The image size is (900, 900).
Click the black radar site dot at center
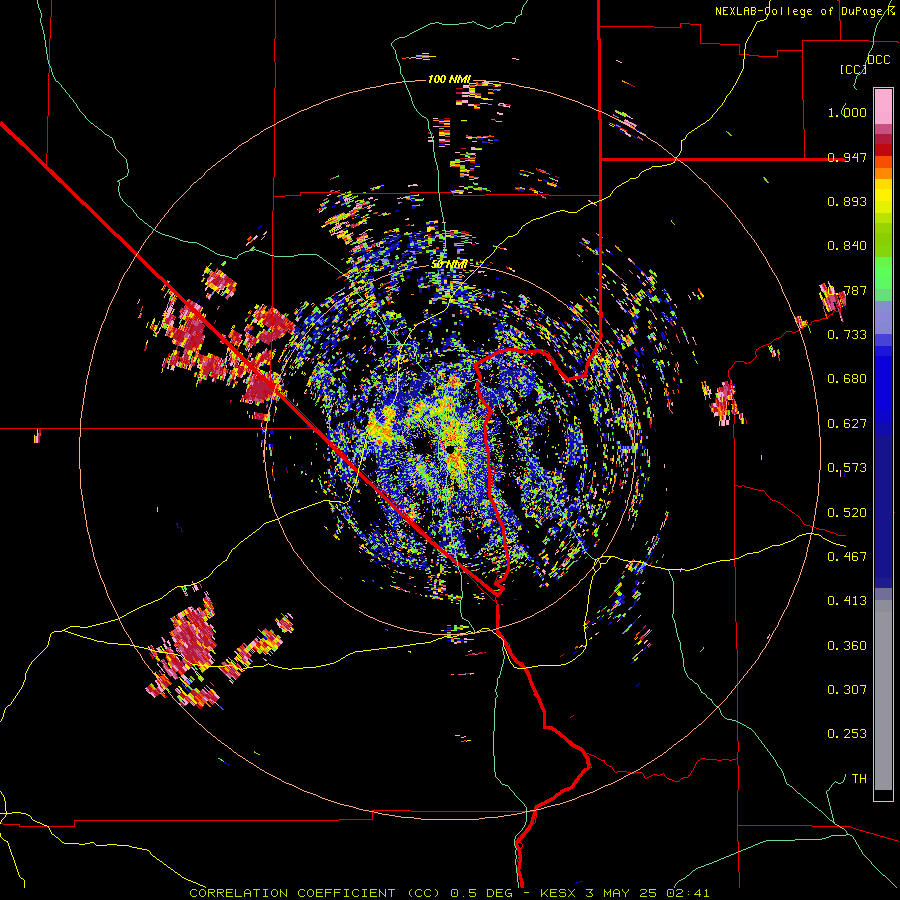coord(451,449)
